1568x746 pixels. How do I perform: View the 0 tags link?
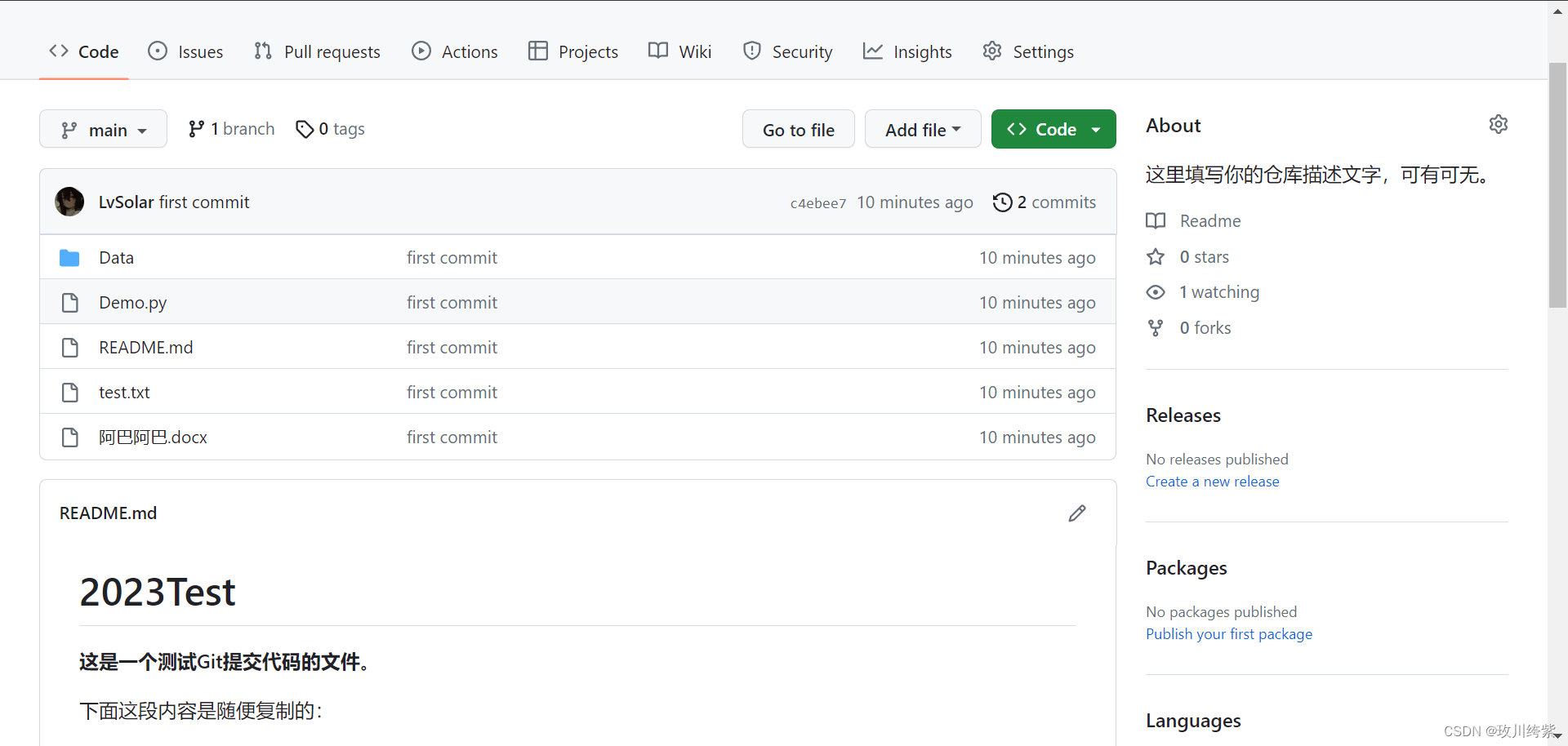330,129
